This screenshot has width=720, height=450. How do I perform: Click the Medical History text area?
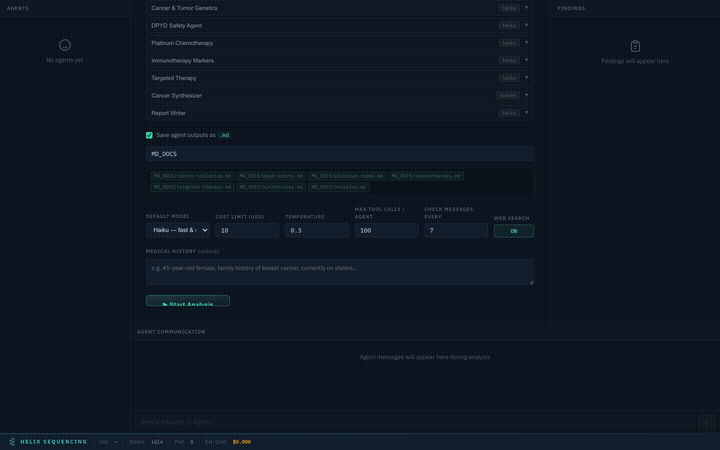[340, 272]
